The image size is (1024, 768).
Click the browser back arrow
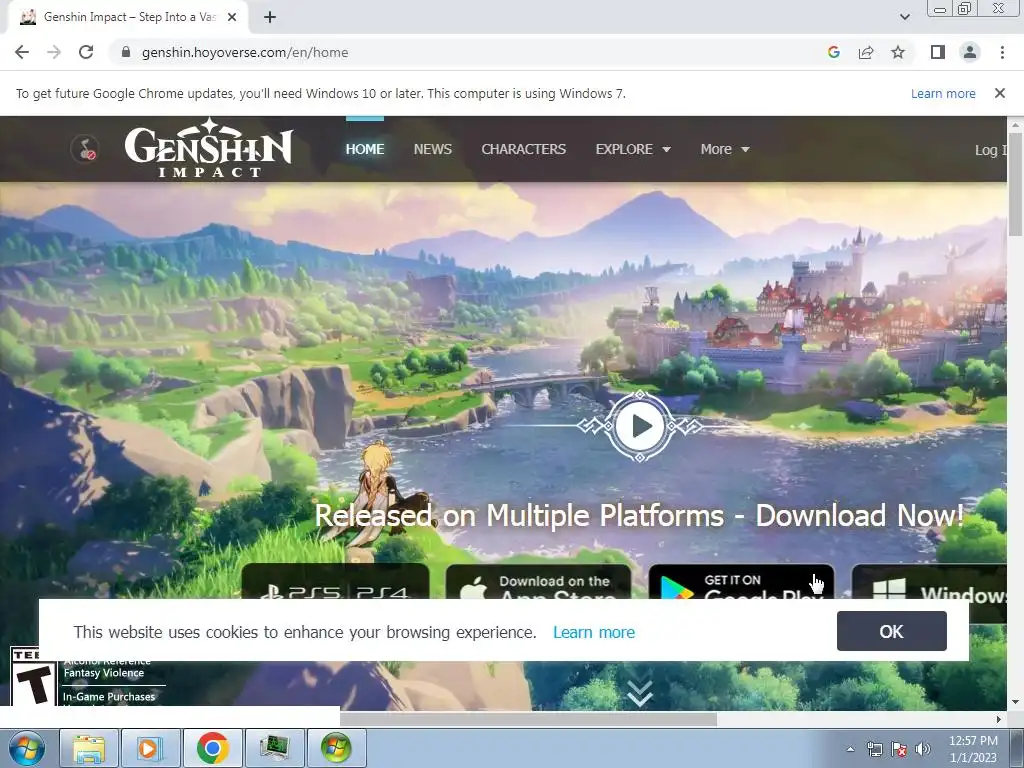click(22, 52)
